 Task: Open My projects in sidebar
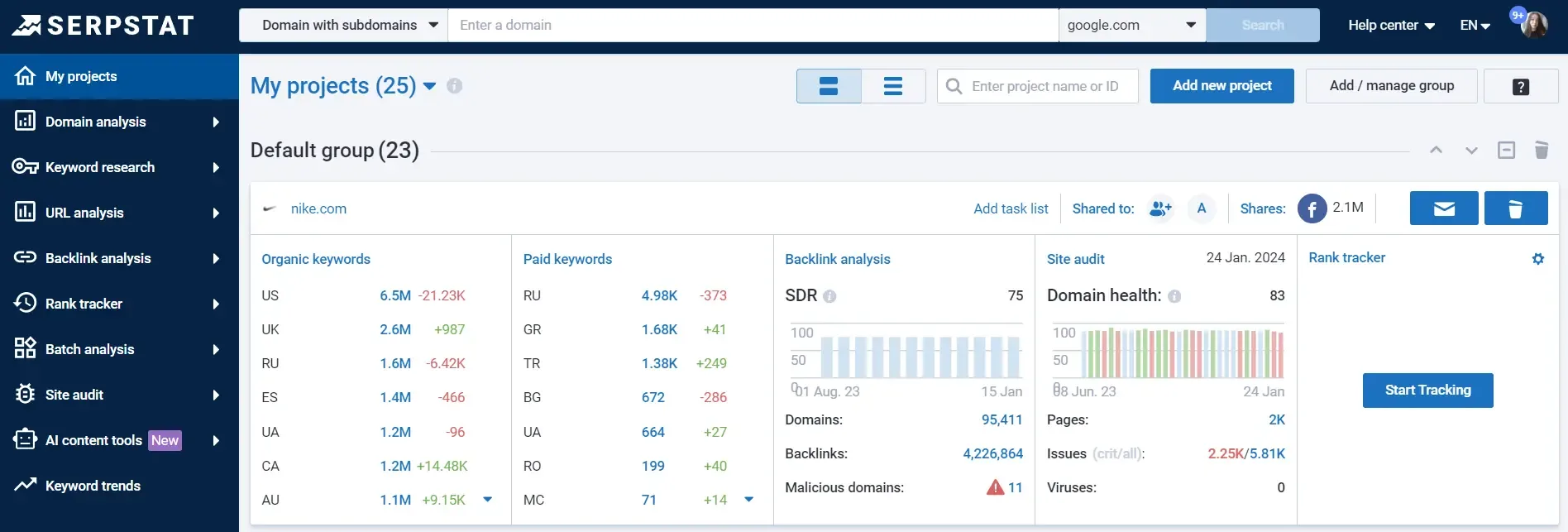pos(119,76)
